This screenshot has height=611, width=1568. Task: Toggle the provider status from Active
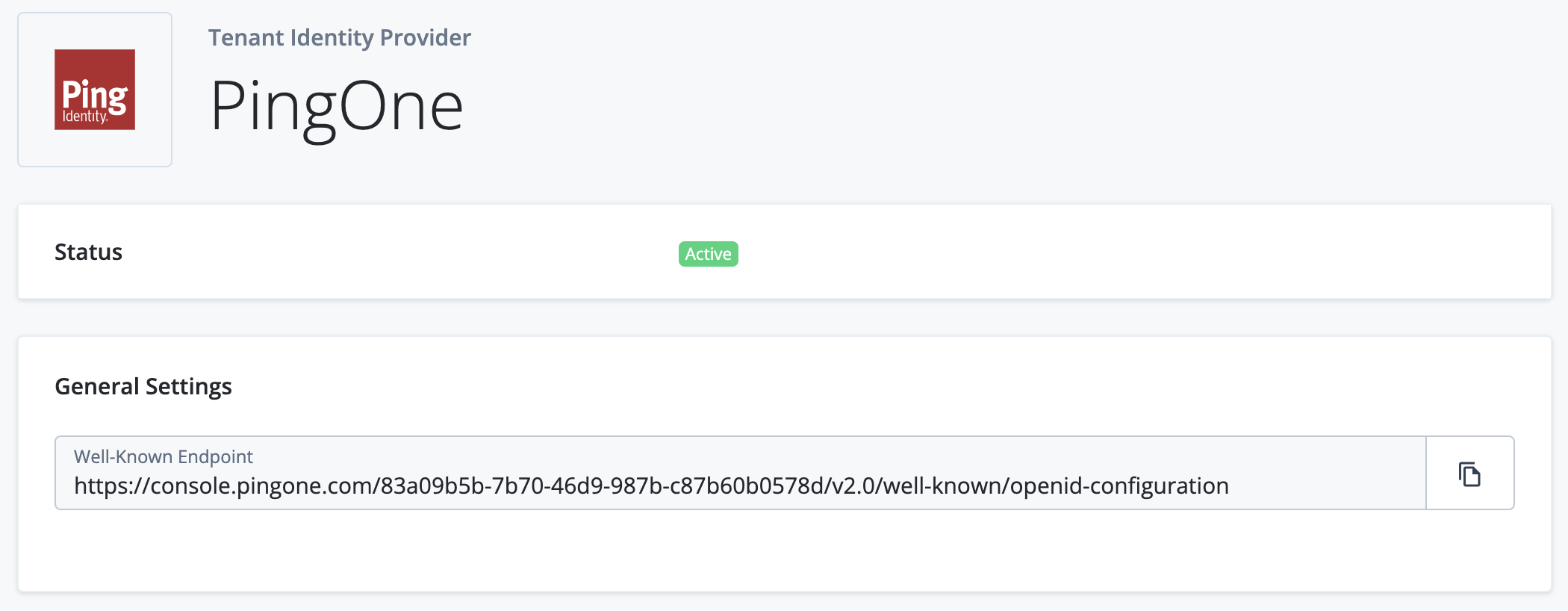click(707, 254)
